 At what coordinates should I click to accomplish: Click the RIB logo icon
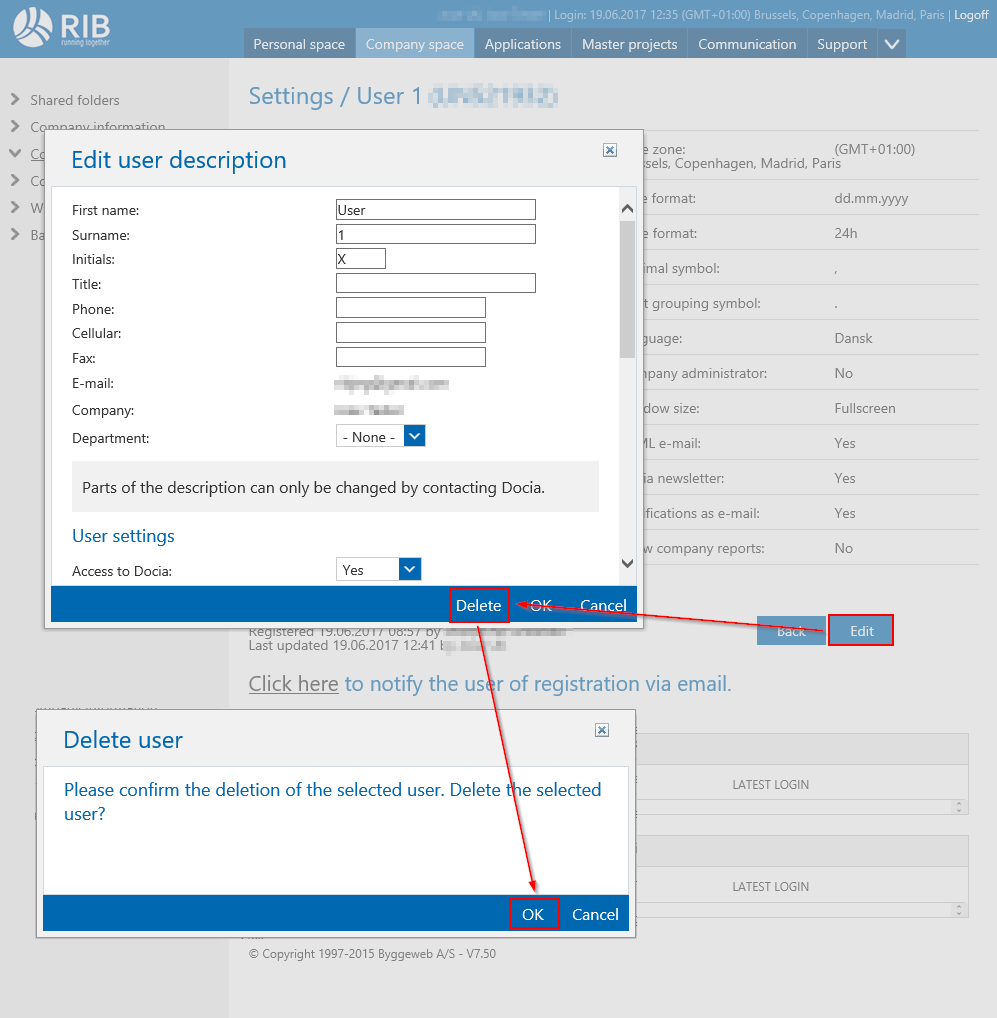coord(33,27)
